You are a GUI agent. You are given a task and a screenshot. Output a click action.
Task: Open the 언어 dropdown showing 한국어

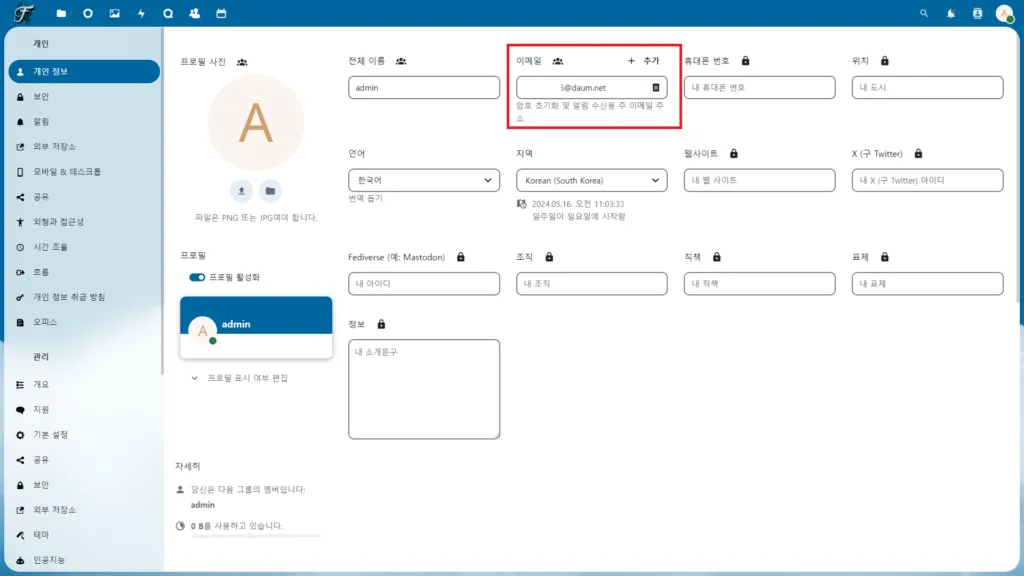coord(423,181)
